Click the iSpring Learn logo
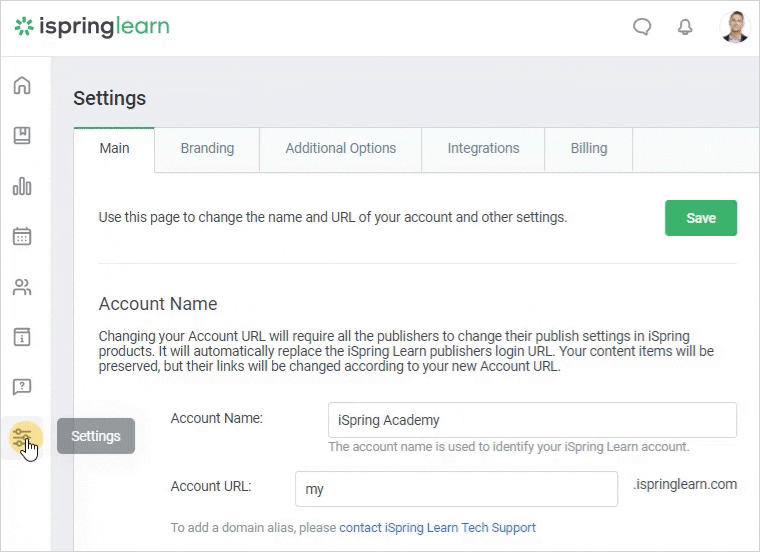Screen dimensions: 760x552 point(92,27)
